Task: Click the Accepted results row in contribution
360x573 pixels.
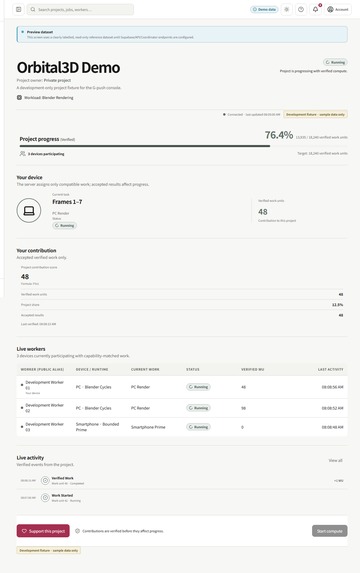Action: click(x=182, y=315)
